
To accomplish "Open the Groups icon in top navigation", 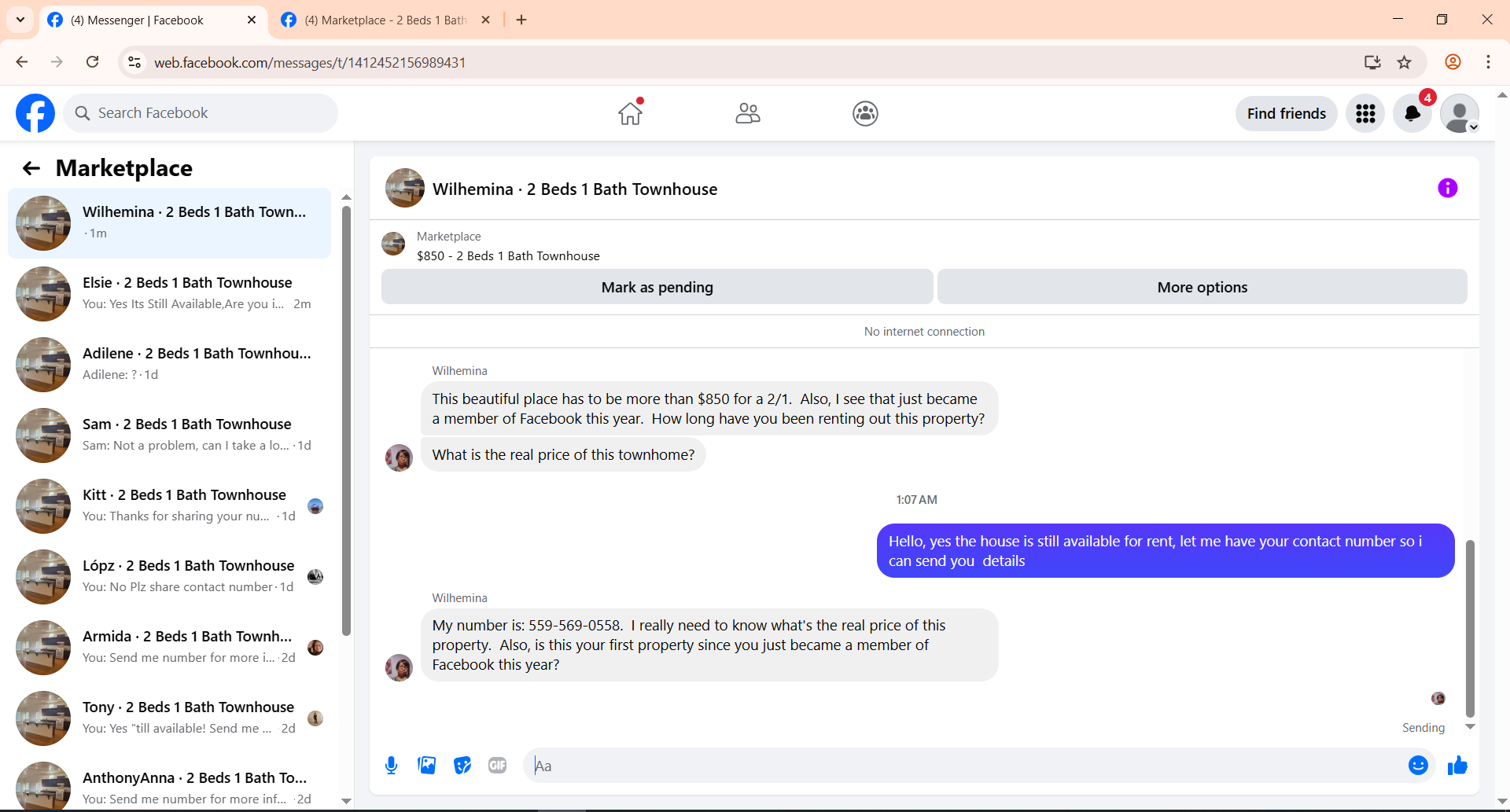I will pyautogui.click(x=865, y=113).
